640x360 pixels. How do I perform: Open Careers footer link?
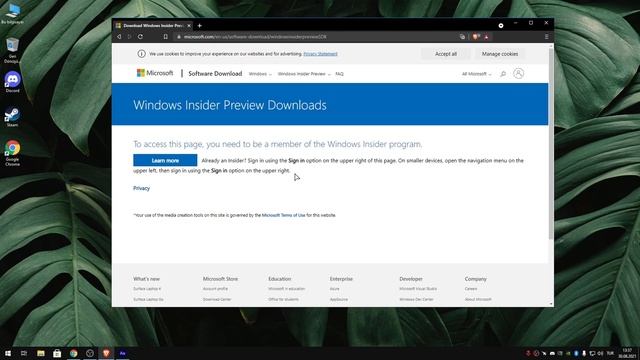[471, 289]
